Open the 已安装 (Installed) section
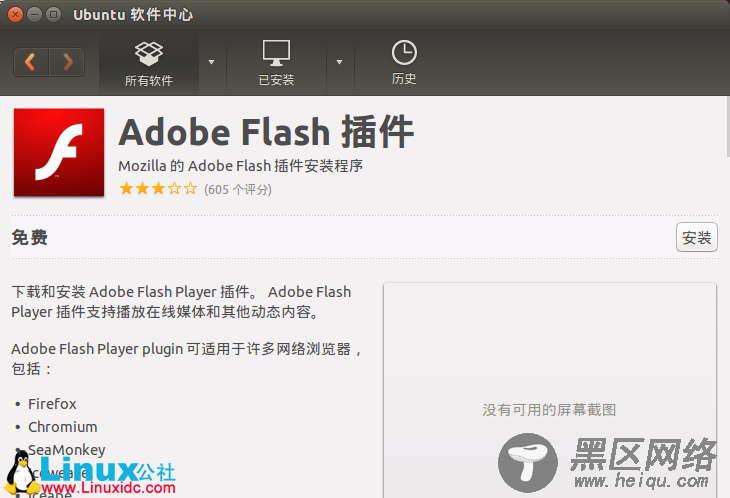This screenshot has height=498, width=730. click(276, 64)
